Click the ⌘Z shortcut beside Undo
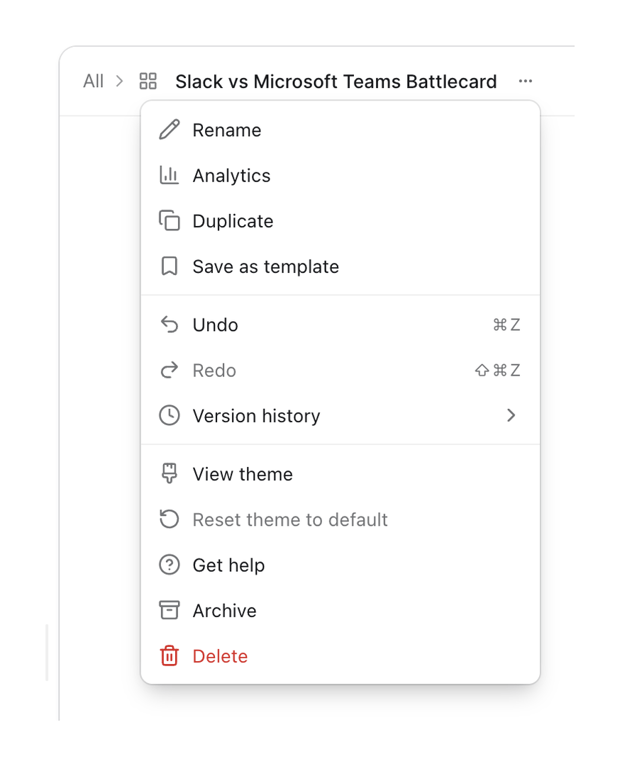Viewport: 620px width, 766px height. click(x=507, y=325)
